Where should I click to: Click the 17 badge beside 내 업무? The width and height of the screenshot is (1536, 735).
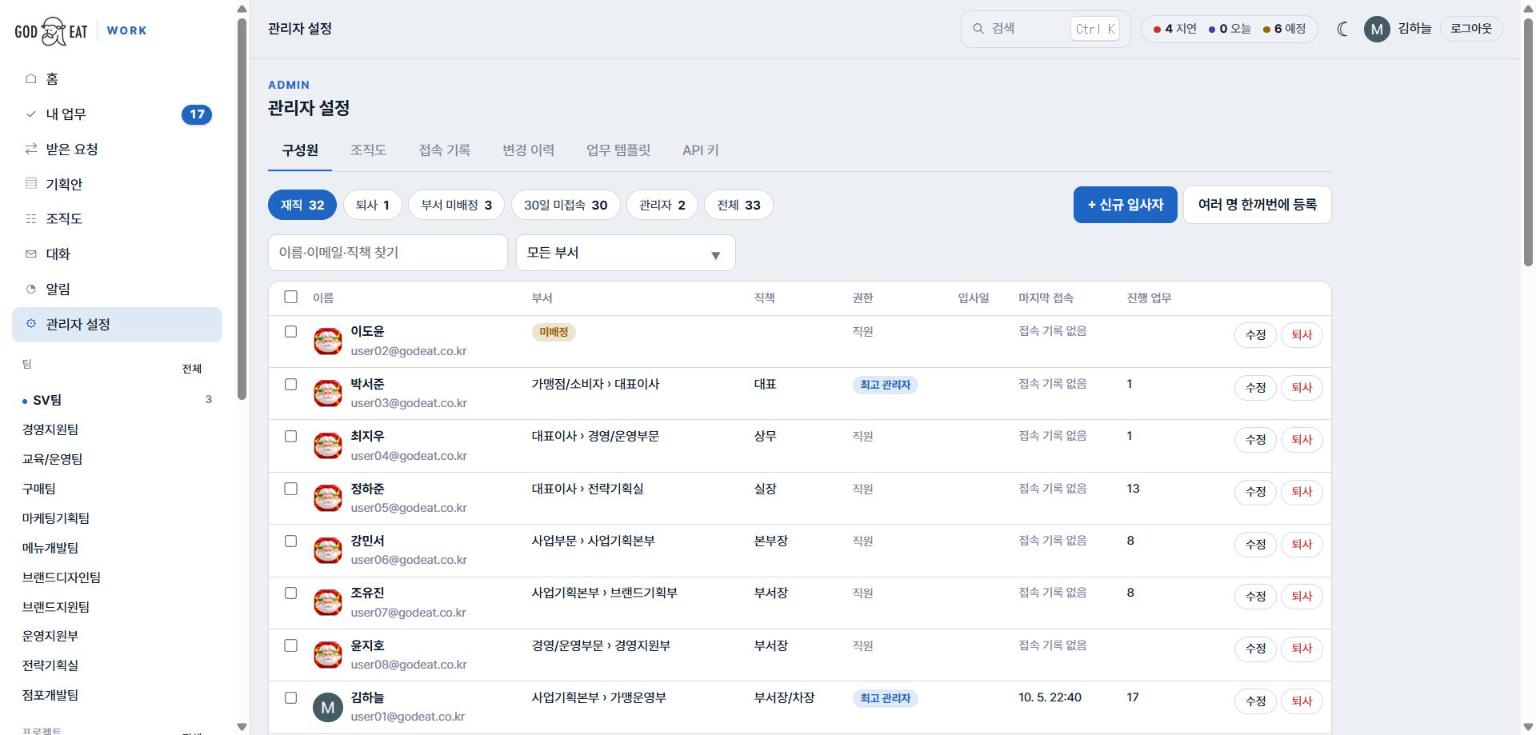point(197,114)
